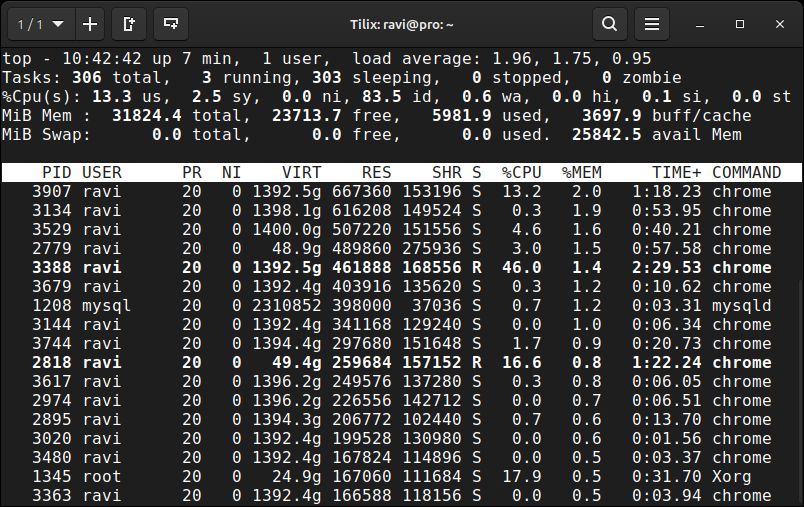Select PID 3617 in process list
Image resolution: width=804 pixels, height=507 pixels.
coord(51,381)
